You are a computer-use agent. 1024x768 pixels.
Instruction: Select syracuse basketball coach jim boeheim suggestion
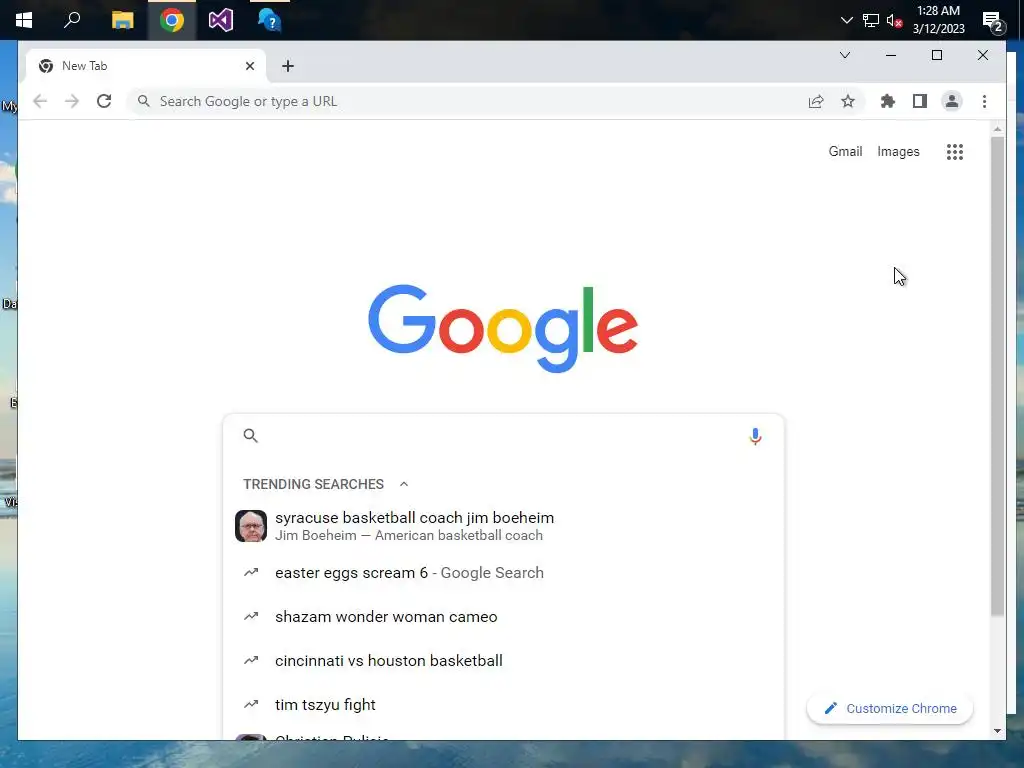[503, 526]
